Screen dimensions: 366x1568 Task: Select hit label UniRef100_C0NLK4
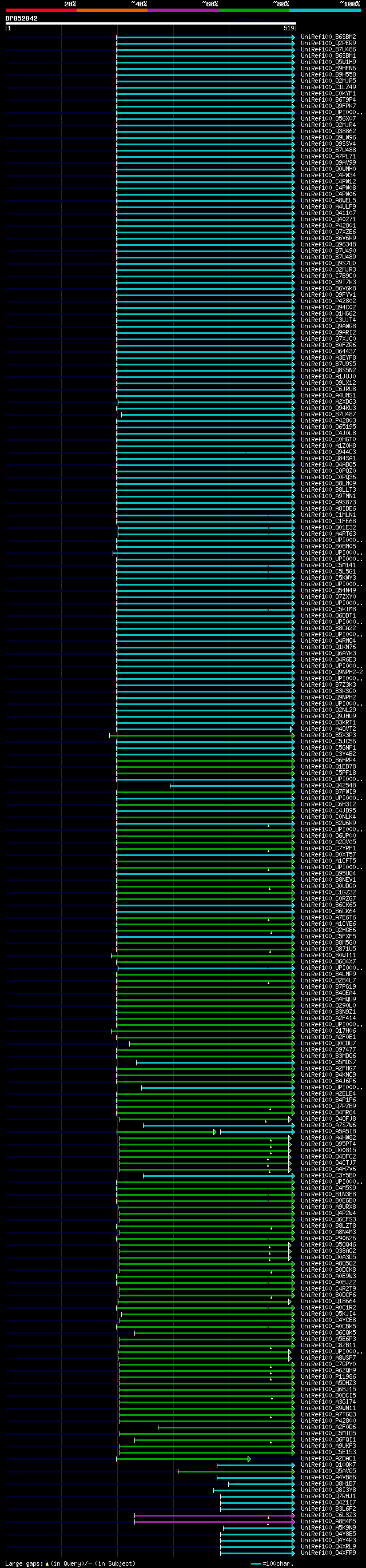(328, 817)
